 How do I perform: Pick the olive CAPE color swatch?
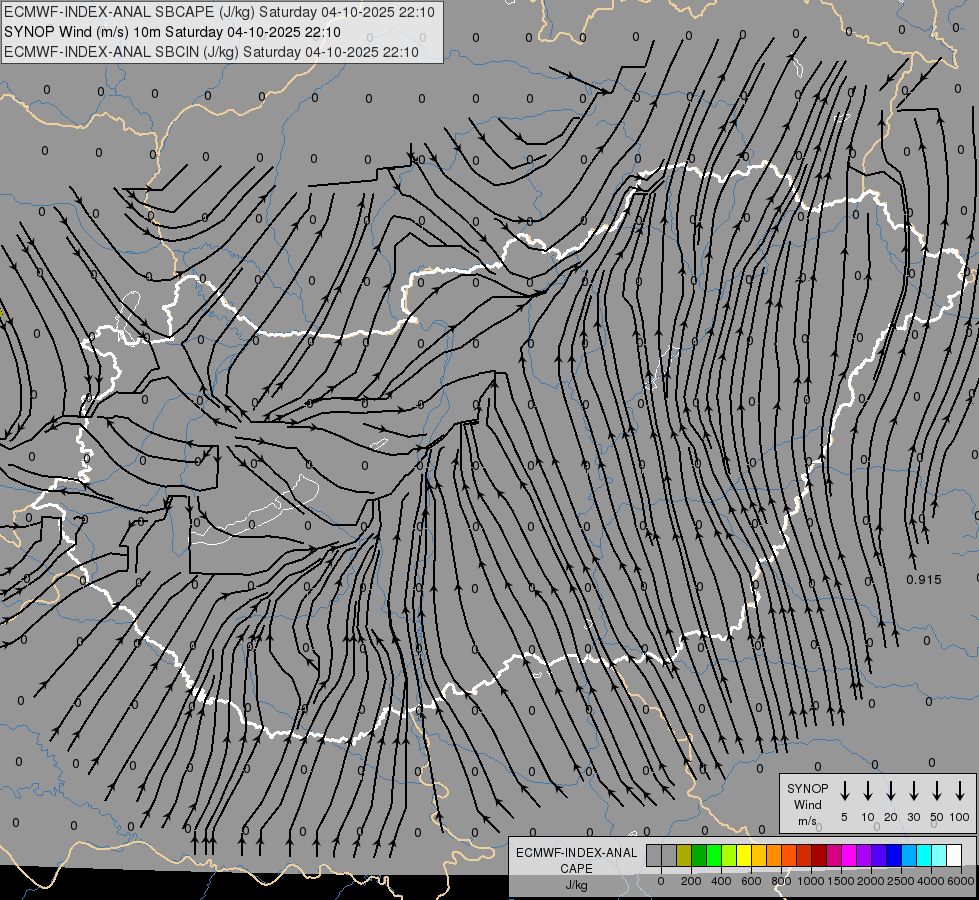(x=684, y=856)
